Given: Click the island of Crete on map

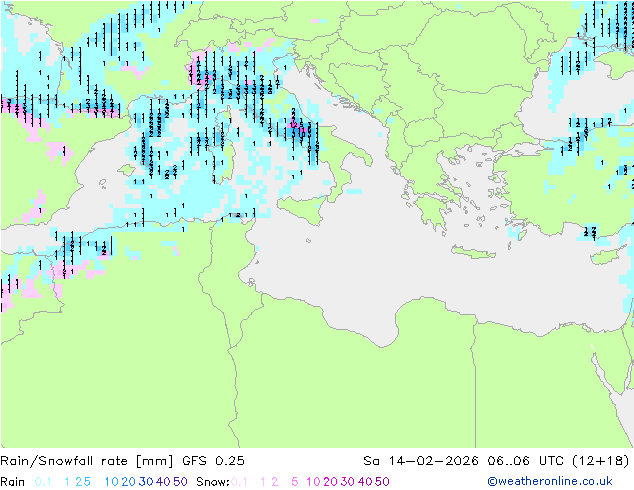Looking at the screenshot, I should [473, 251].
